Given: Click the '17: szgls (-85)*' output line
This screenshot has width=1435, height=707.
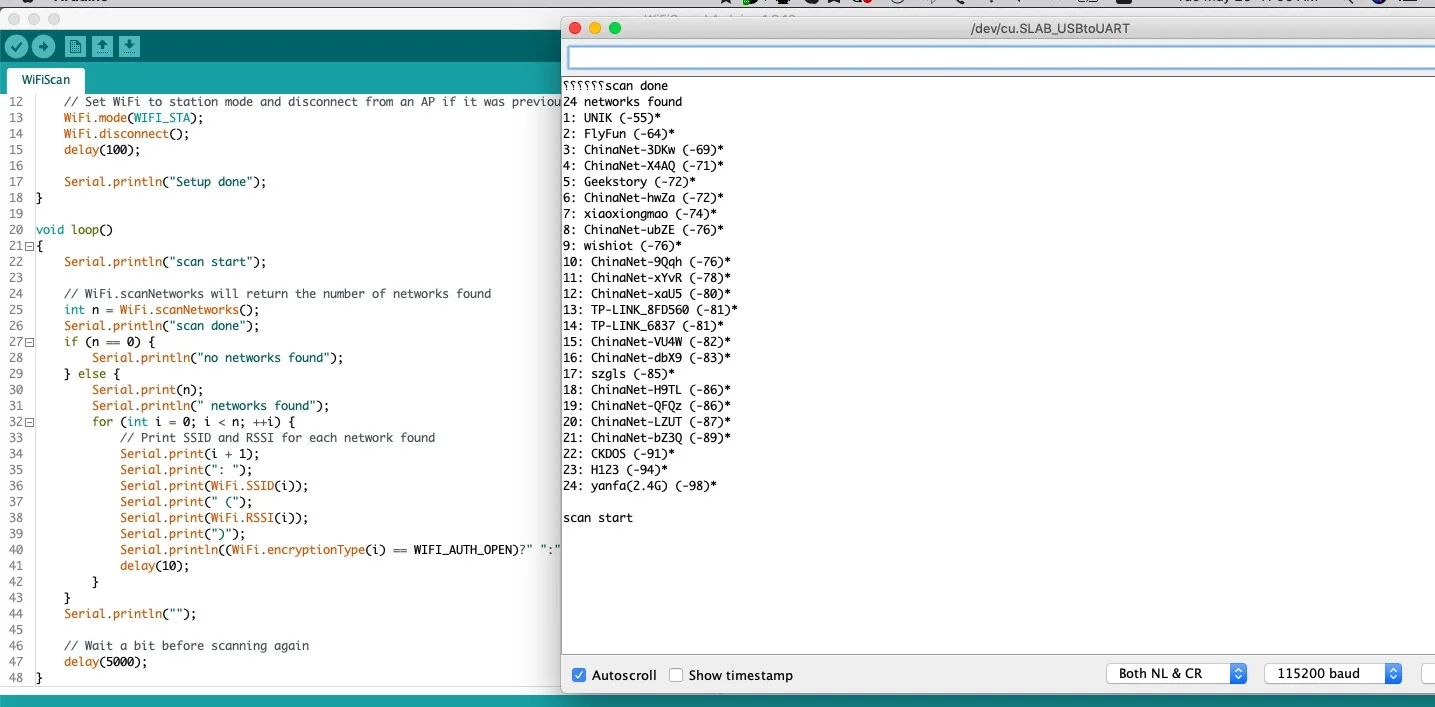Looking at the screenshot, I should [619, 374].
